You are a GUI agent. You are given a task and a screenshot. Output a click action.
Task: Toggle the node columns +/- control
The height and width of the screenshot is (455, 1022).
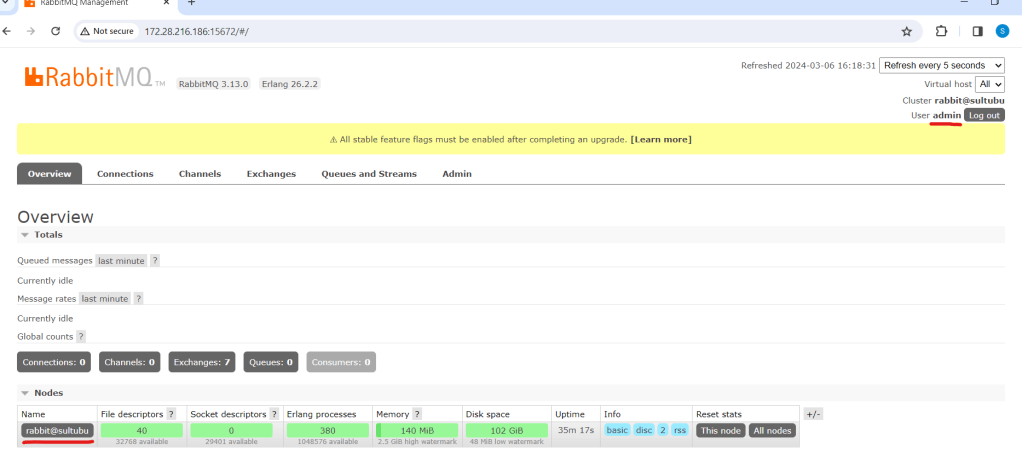pyautogui.click(x=812, y=414)
